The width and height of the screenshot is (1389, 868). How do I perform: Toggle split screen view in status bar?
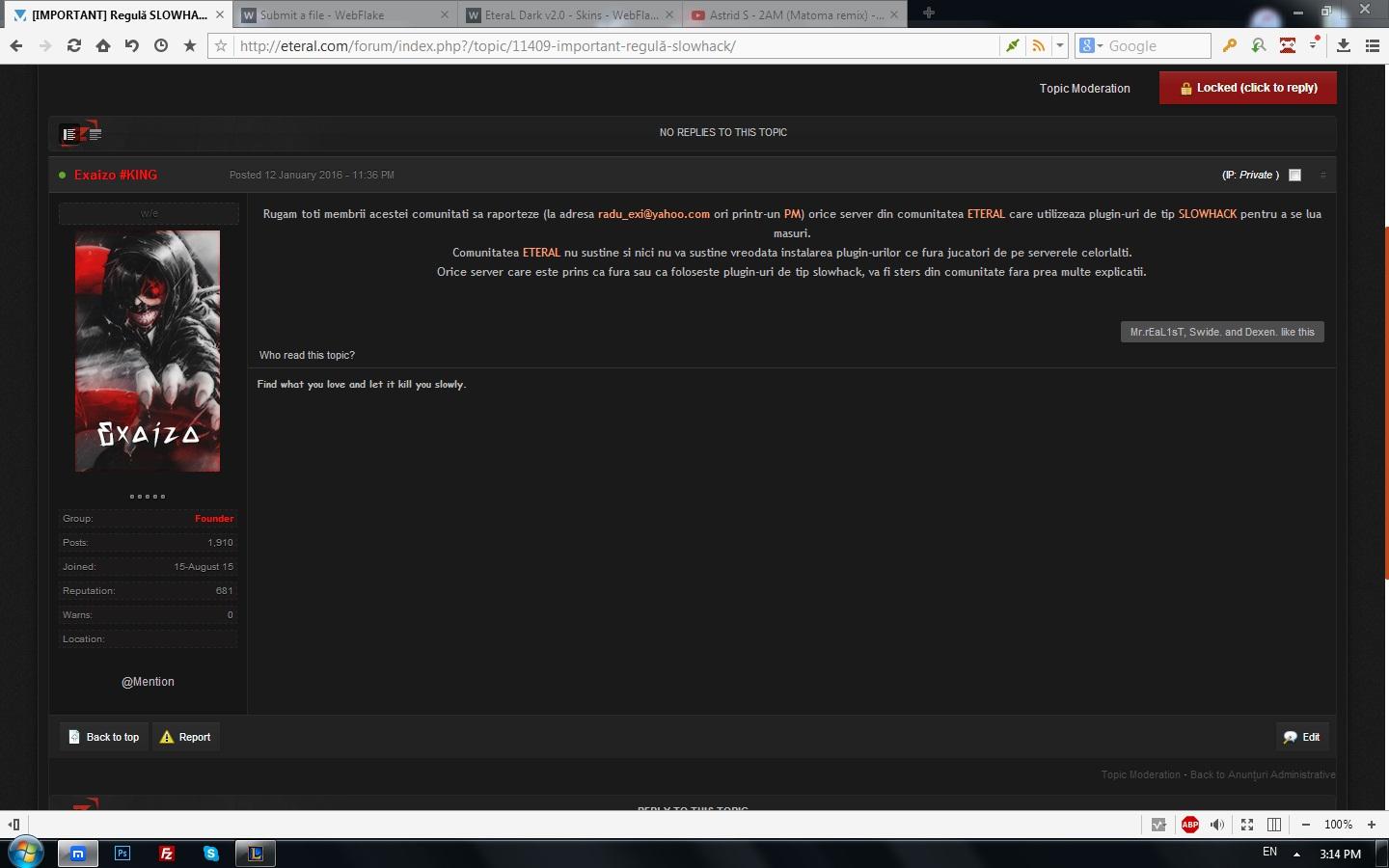[x=1274, y=825]
